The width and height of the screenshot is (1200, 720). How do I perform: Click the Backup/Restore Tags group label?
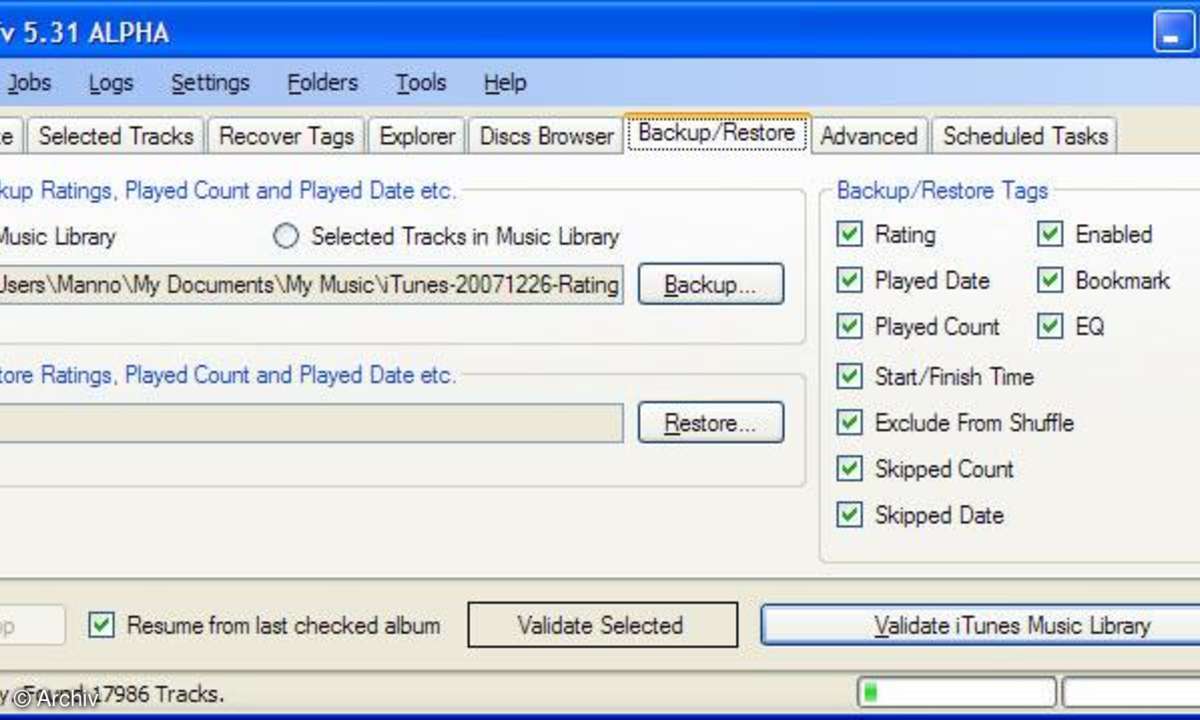[942, 190]
